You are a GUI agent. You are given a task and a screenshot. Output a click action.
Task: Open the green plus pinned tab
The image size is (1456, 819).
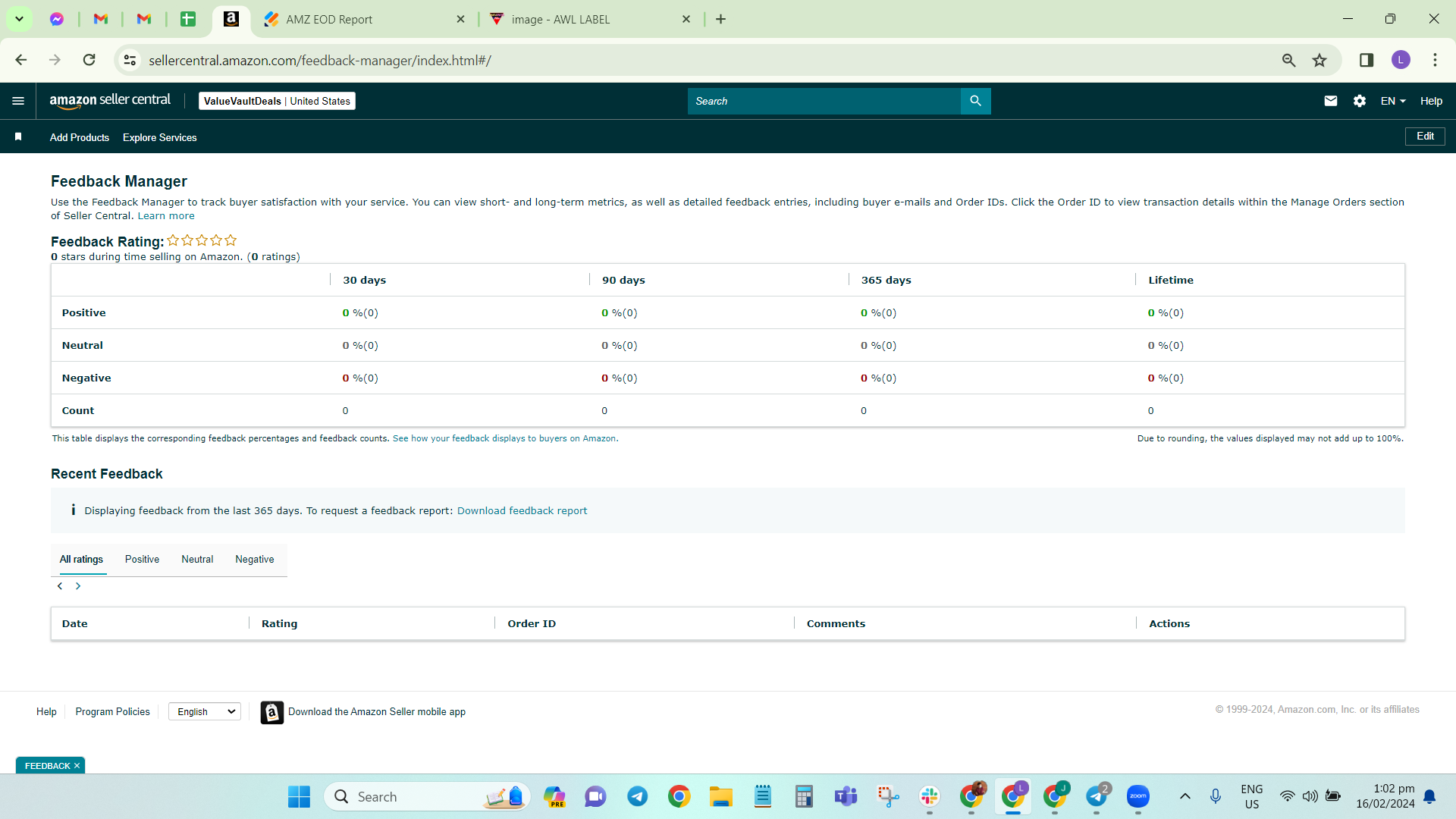pyautogui.click(x=187, y=19)
